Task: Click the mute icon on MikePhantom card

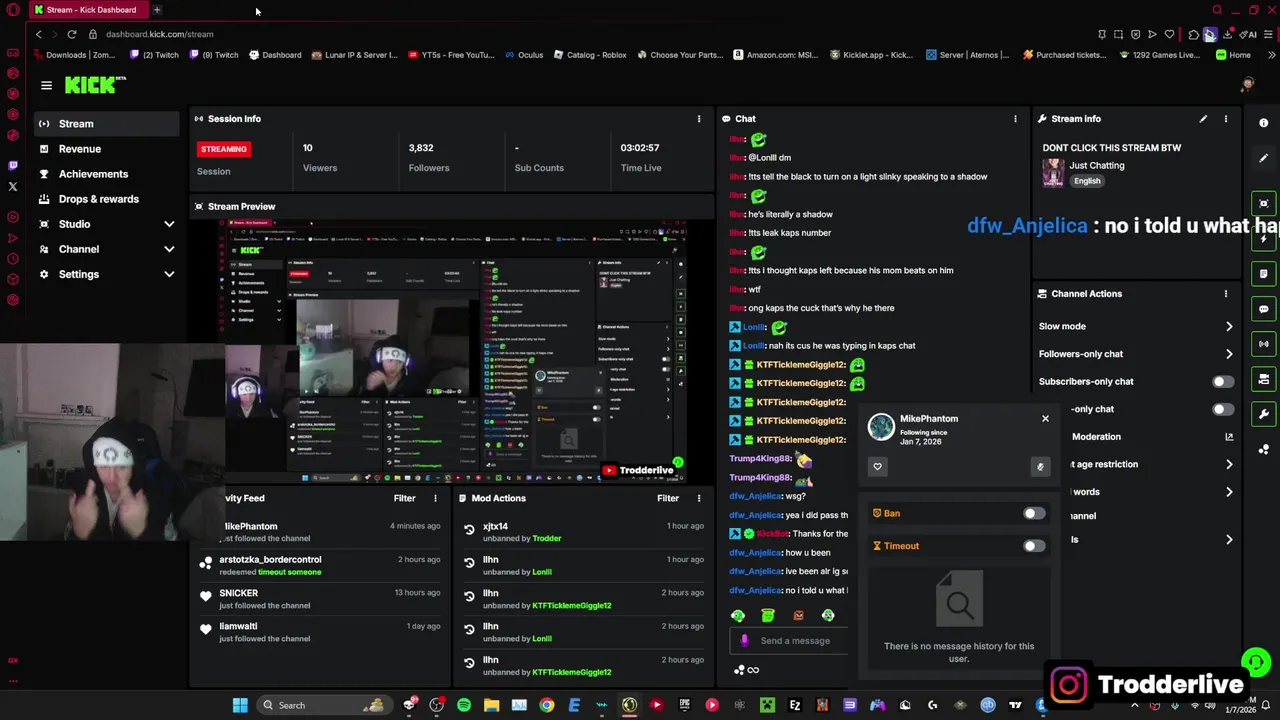Action: tap(1040, 466)
